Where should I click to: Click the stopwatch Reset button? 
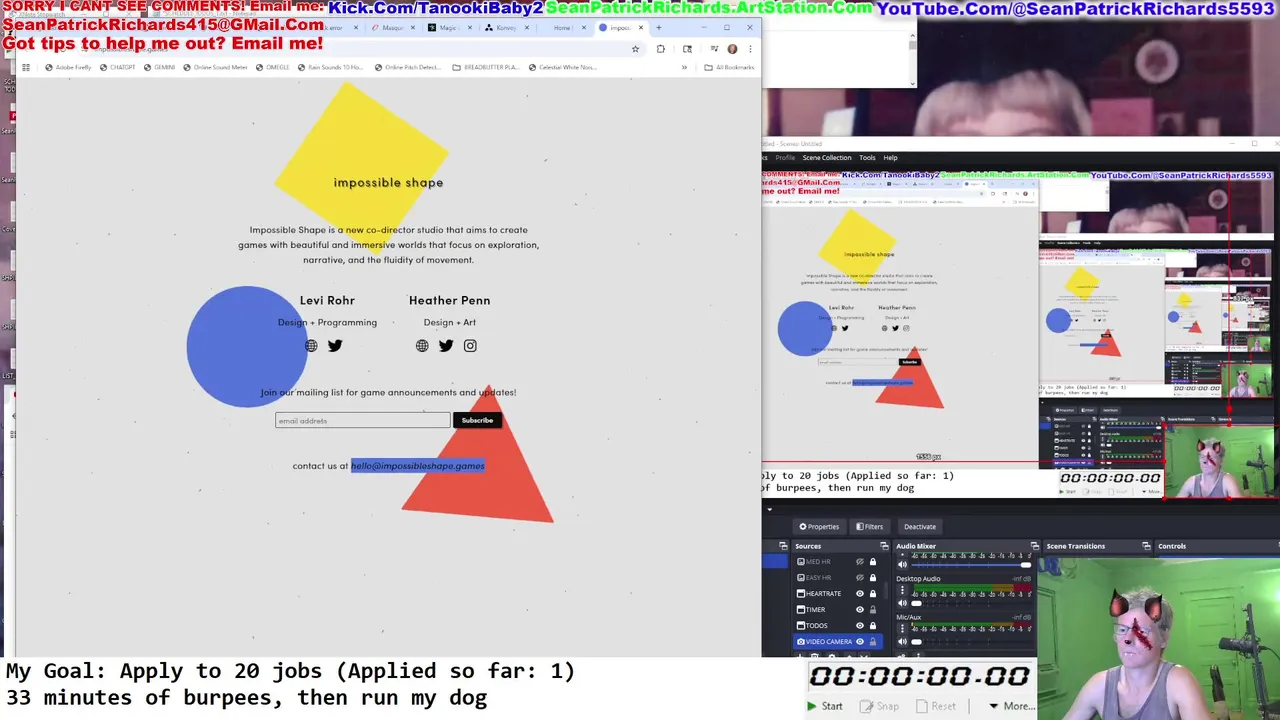(x=936, y=706)
